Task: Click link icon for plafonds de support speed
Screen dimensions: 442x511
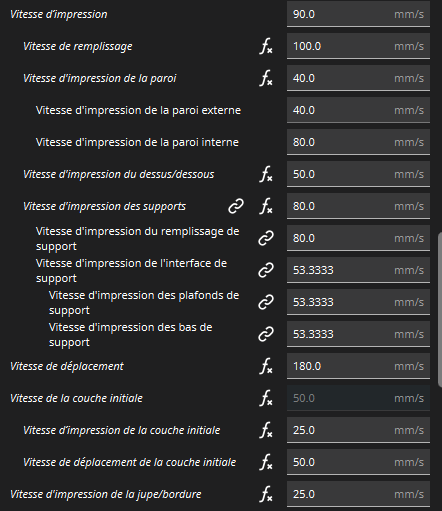Action: point(266,302)
